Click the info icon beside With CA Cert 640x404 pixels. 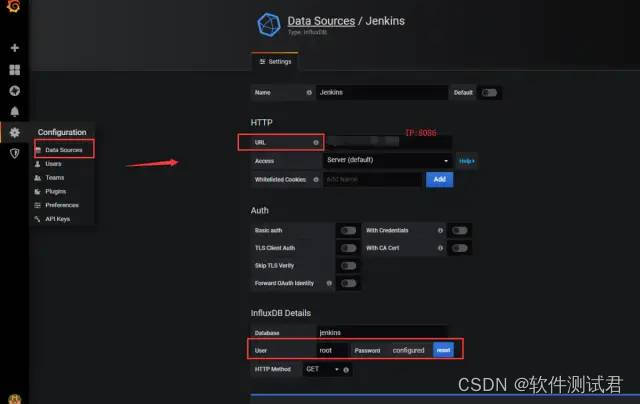tap(440, 248)
